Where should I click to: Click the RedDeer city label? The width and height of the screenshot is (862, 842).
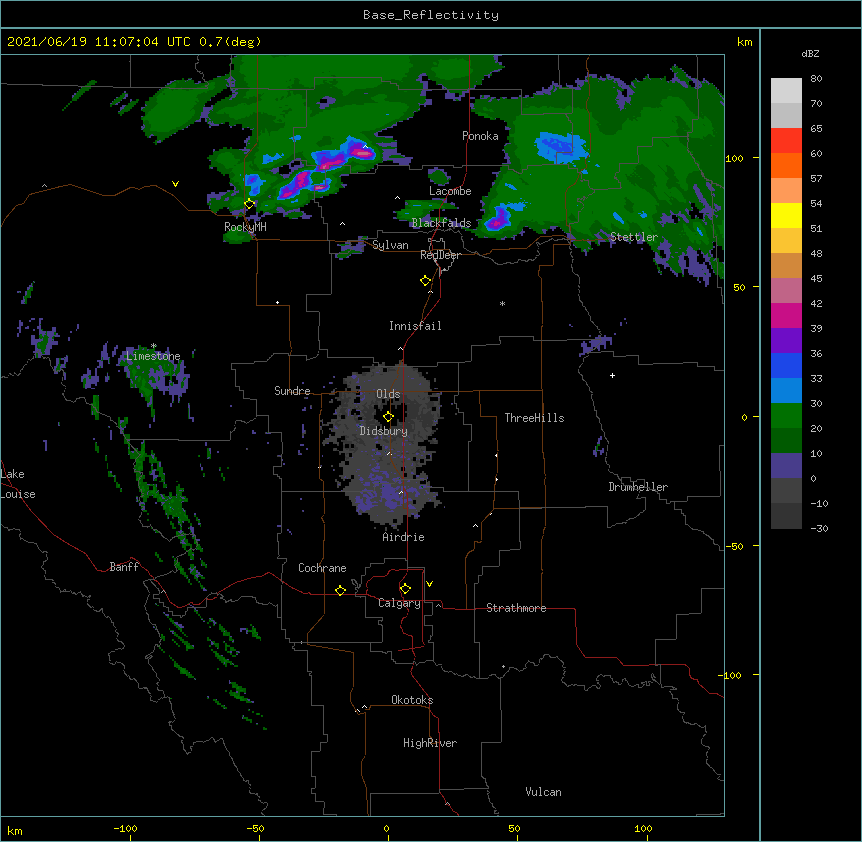click(440, 255)
